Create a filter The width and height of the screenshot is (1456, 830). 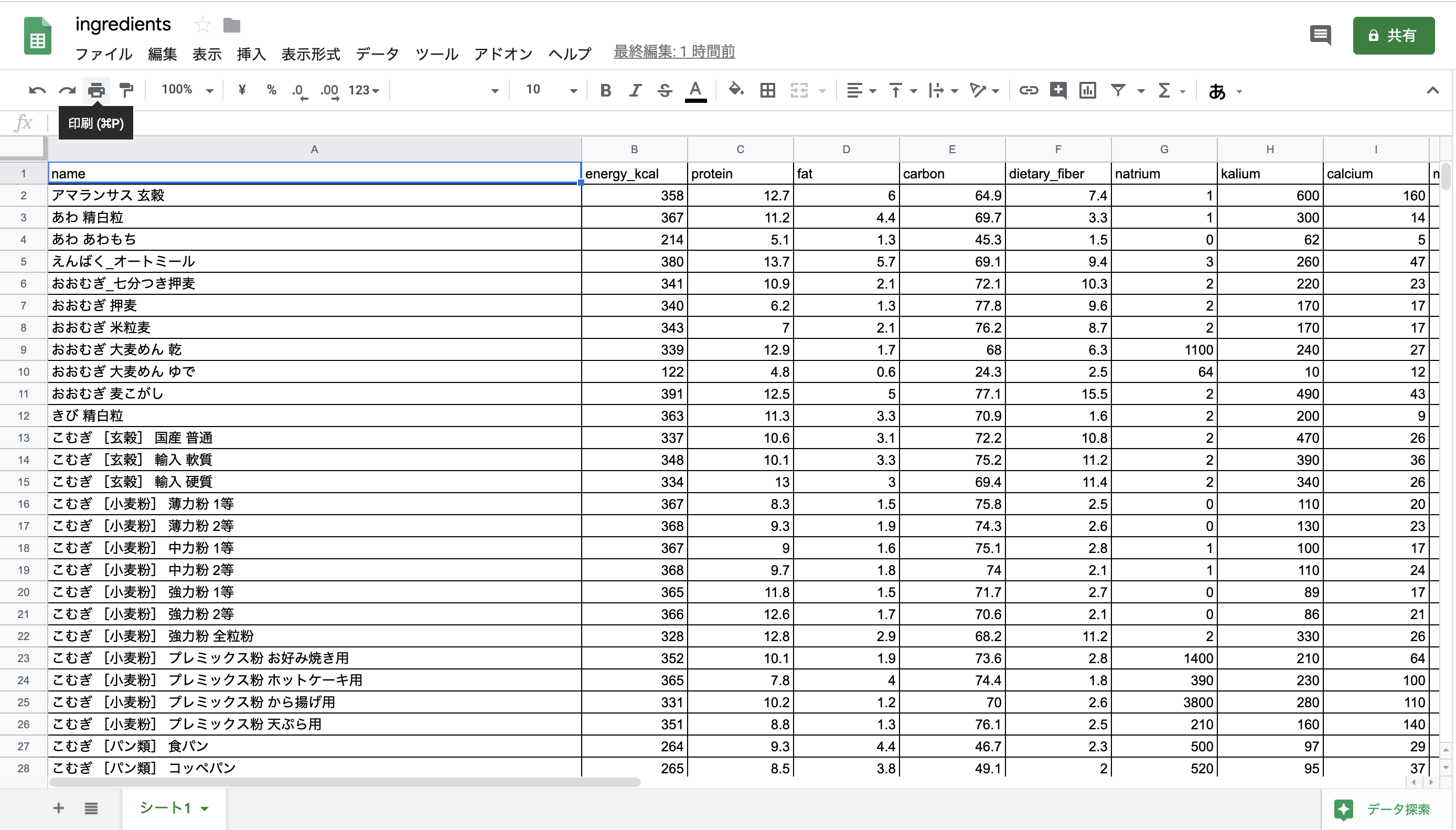[1118, 90]
